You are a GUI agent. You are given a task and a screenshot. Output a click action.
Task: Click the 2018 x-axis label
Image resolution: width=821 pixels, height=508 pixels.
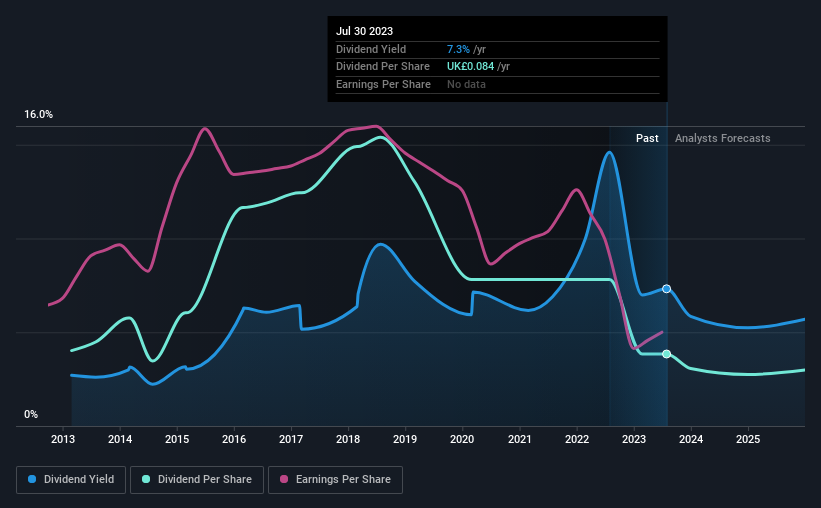coord(348,439)
